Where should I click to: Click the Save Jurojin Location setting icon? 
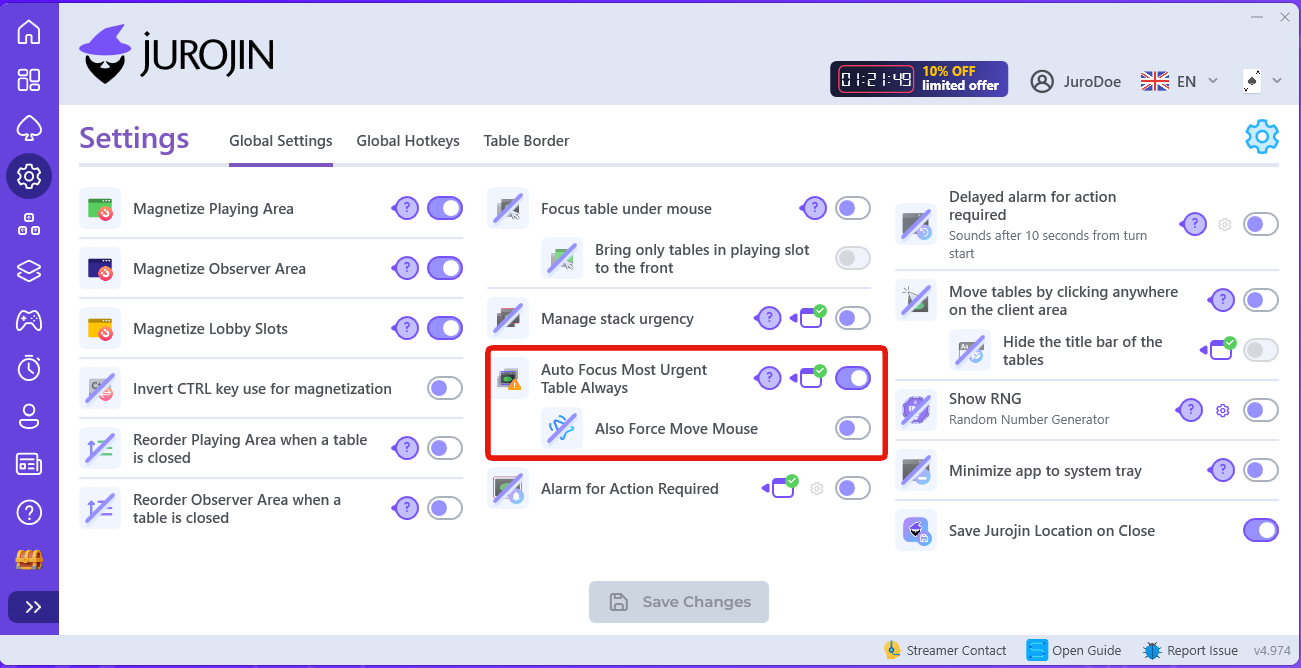(916, 530)
